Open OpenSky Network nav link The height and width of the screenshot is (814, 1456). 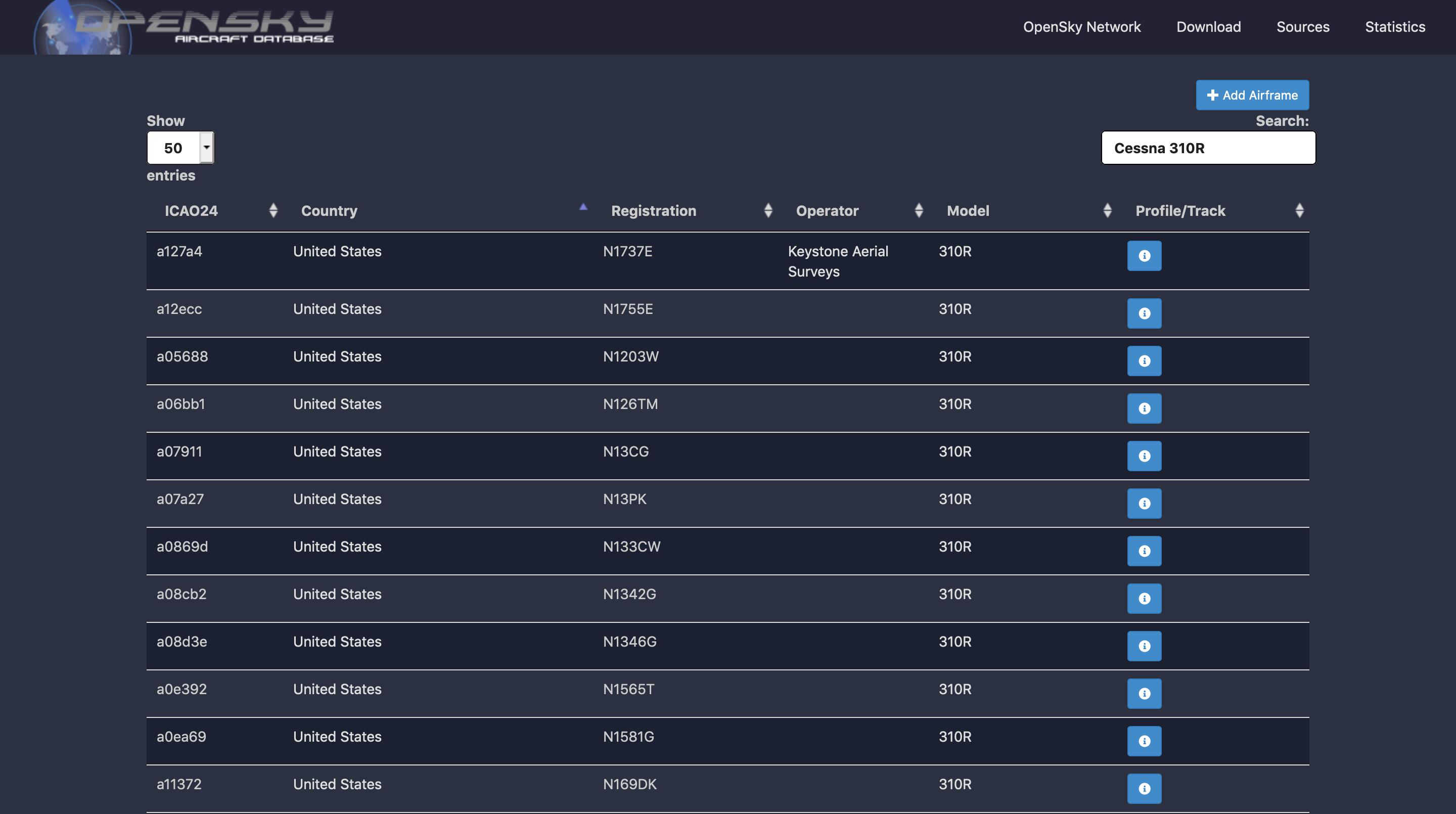pos(1082,27)
